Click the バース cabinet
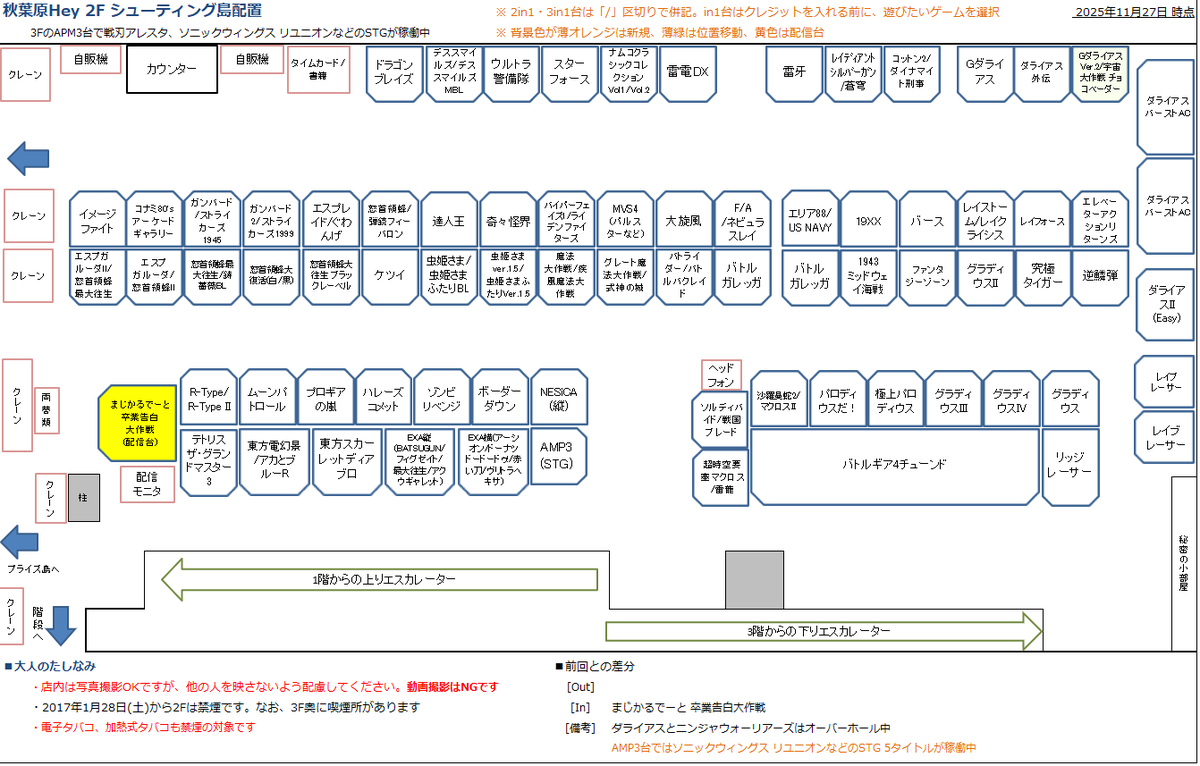 click(x=927, y=218)
